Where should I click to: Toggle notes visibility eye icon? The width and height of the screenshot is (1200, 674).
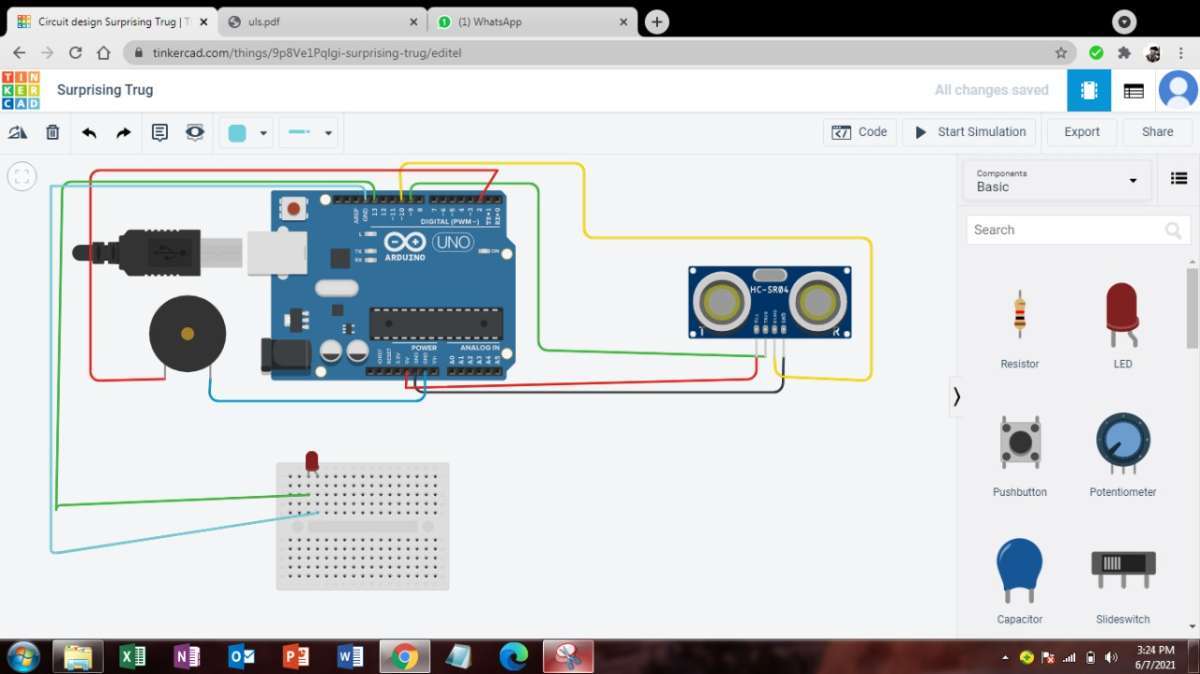click(195, 132)
